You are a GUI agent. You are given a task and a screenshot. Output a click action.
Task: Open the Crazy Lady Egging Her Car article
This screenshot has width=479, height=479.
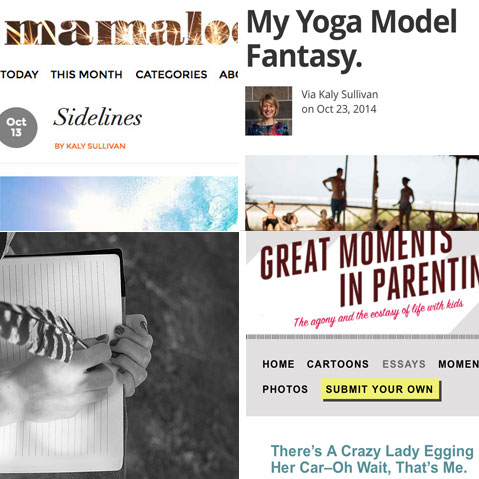click(x=372, y=459)
